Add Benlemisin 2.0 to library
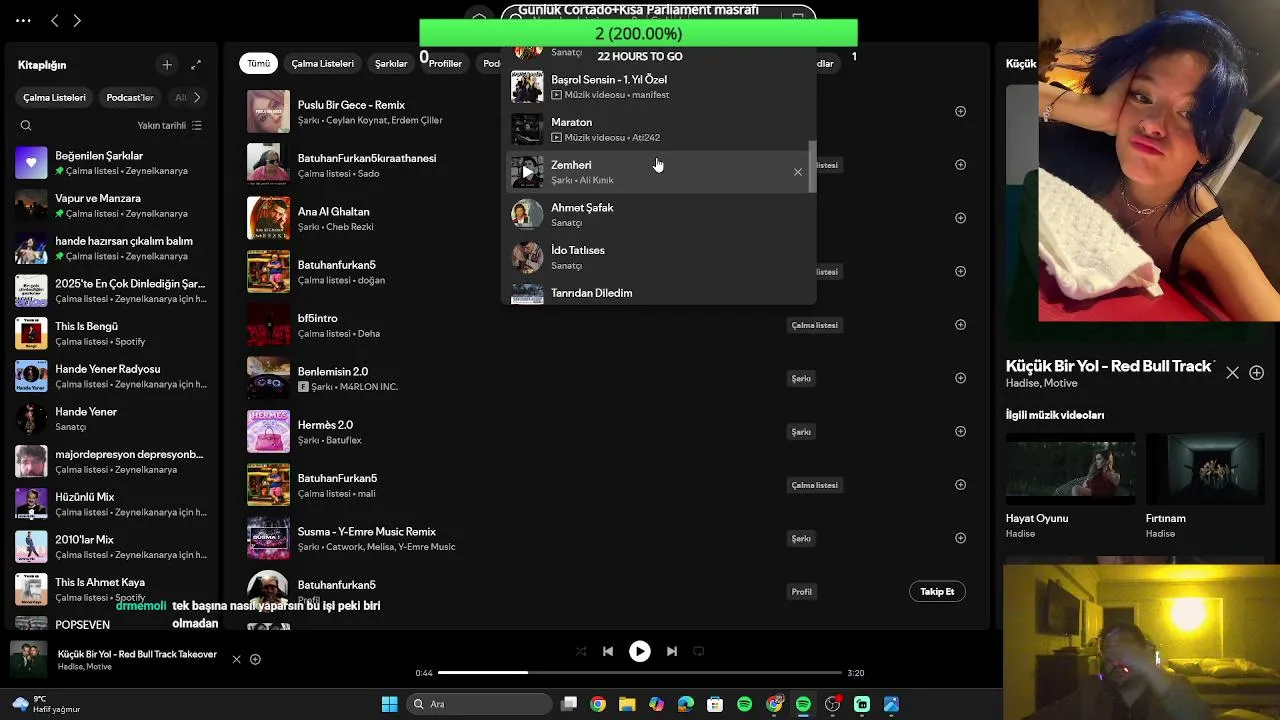Screen dimensions: 1280x720 click(x=960, y=378)
